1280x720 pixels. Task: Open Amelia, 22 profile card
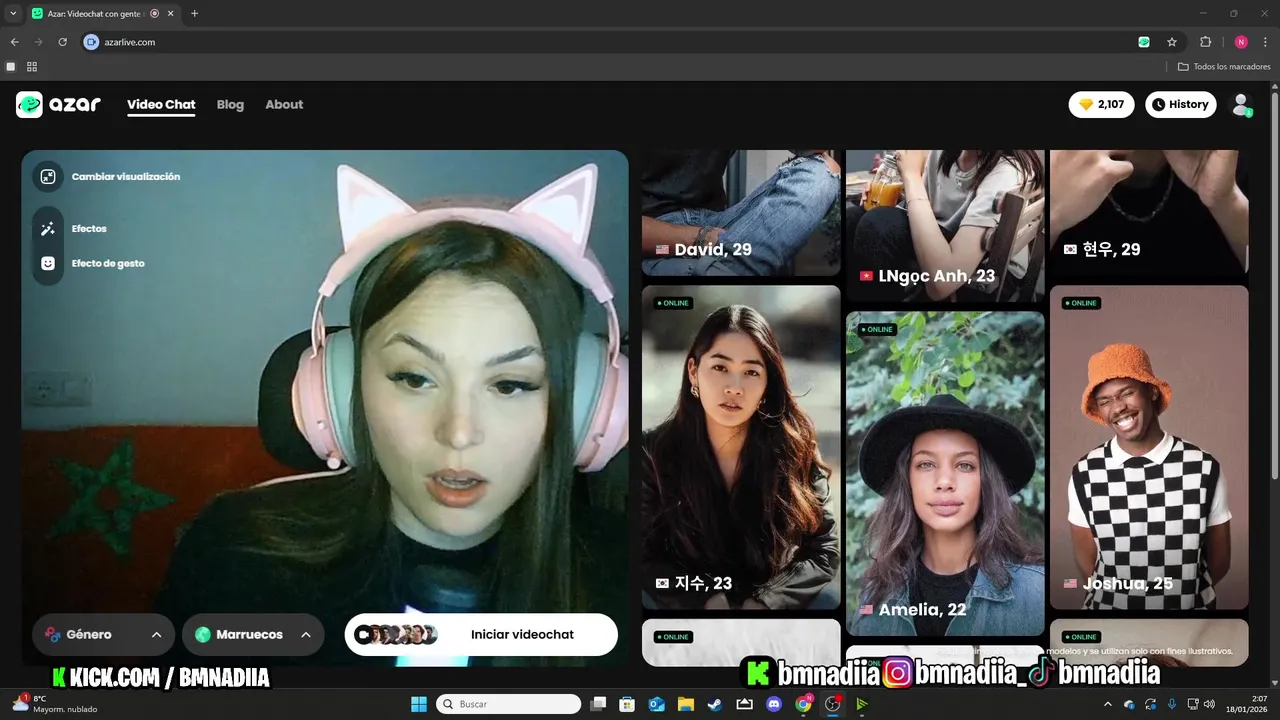pyautogui.click(x=945, y=474)
